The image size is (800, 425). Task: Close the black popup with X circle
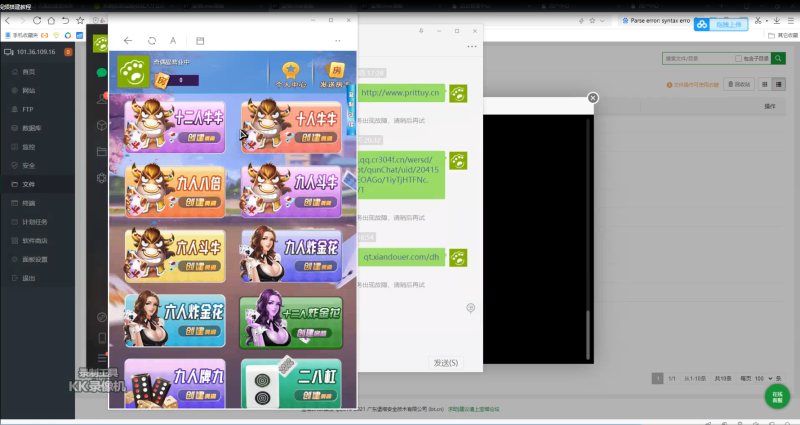(x=592, y=98)
